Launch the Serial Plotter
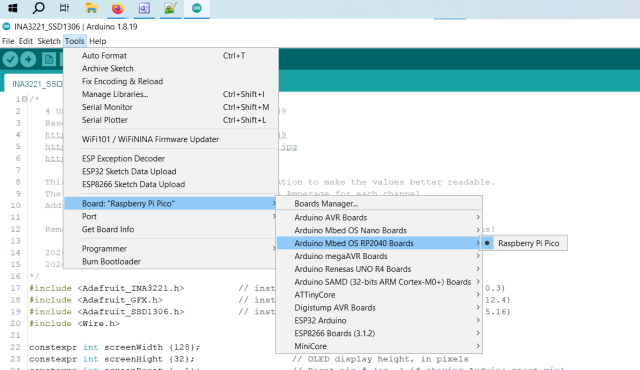640x370 pixels. point(171,120)
